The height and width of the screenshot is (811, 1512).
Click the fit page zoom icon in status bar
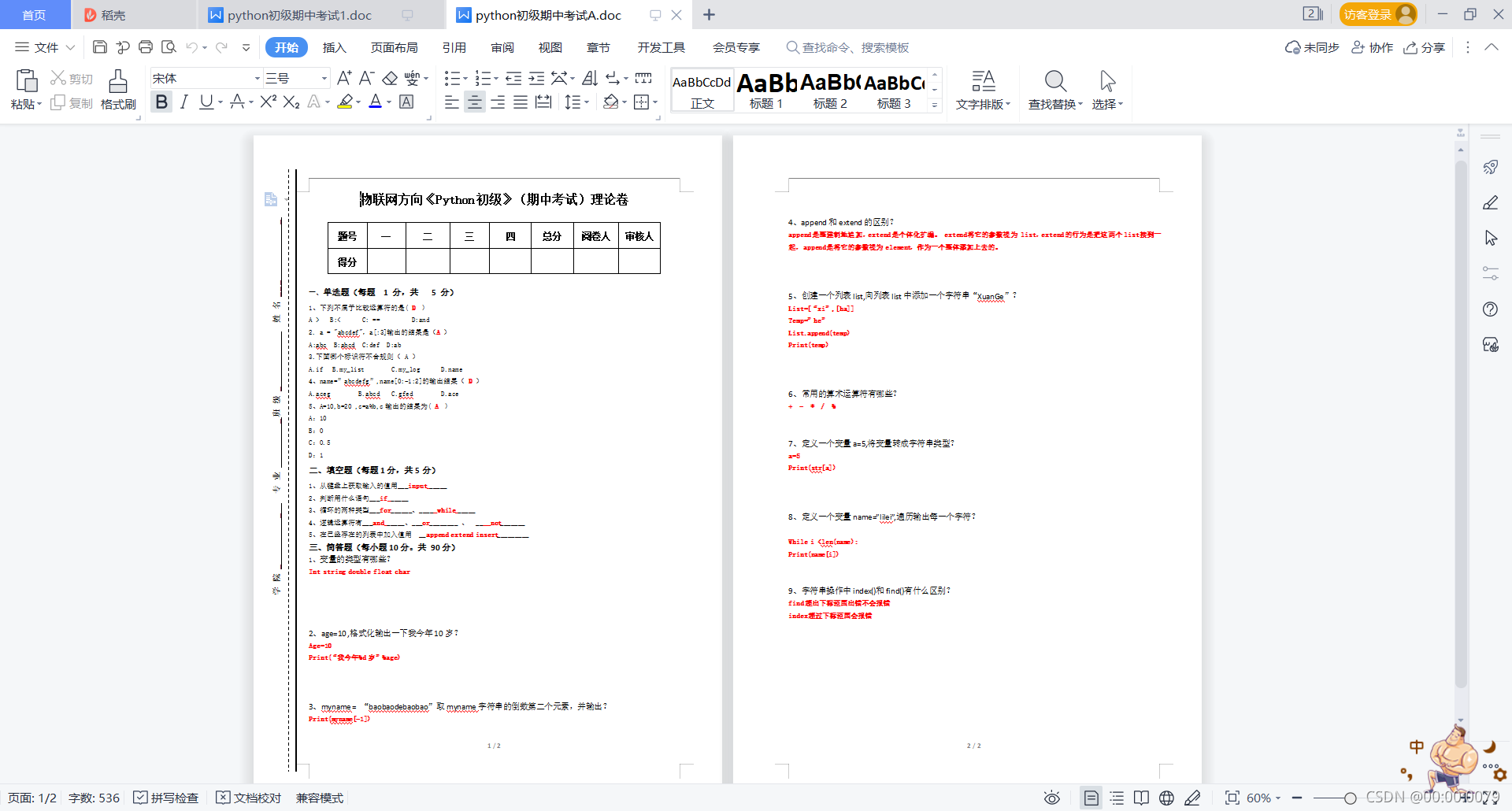point(1232,798)
